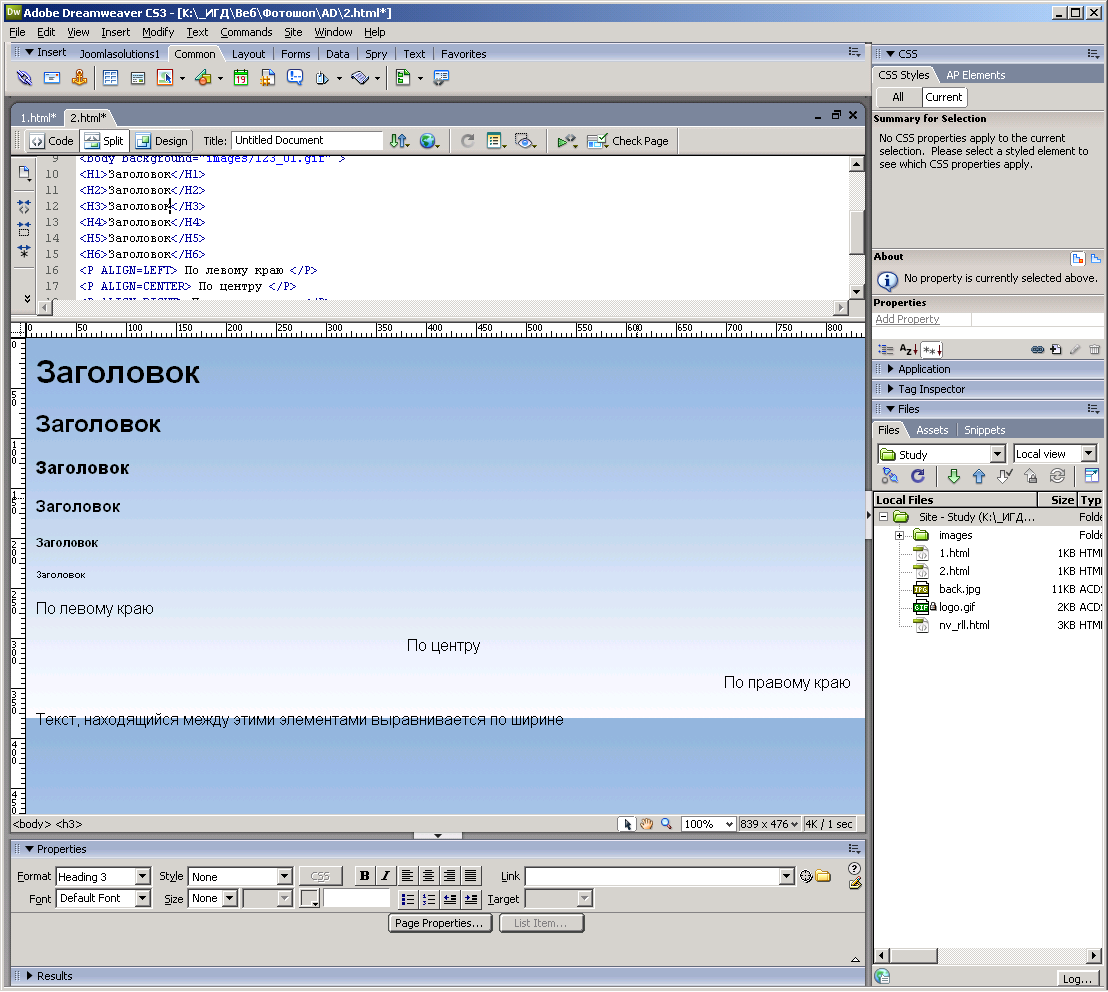The height and width of the screenshot is (992, 1108).
Task: Browse for link file folder icon
Action: pyautogui.click(x=823, y=876)
